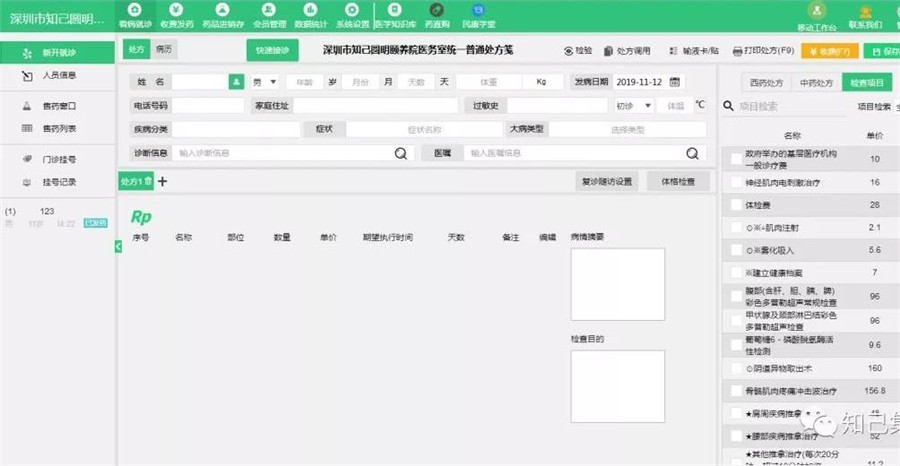The image size is (900, 466).
Task: Check the 腹部彩色多普勒超声常规检查 item
Action: click(736, 296)
